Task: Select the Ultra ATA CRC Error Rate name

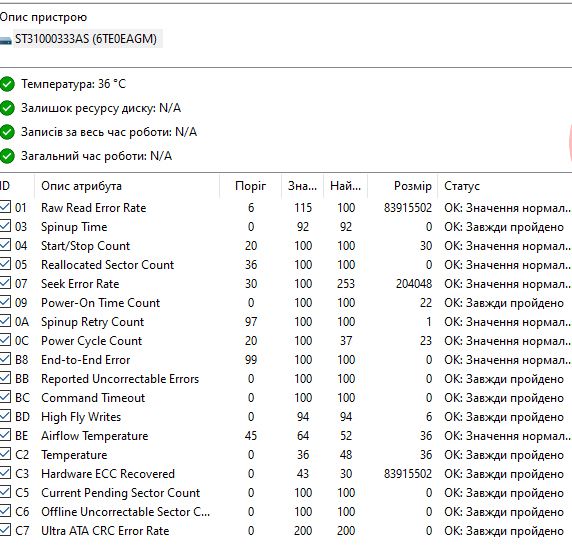Action: point(105,530)
